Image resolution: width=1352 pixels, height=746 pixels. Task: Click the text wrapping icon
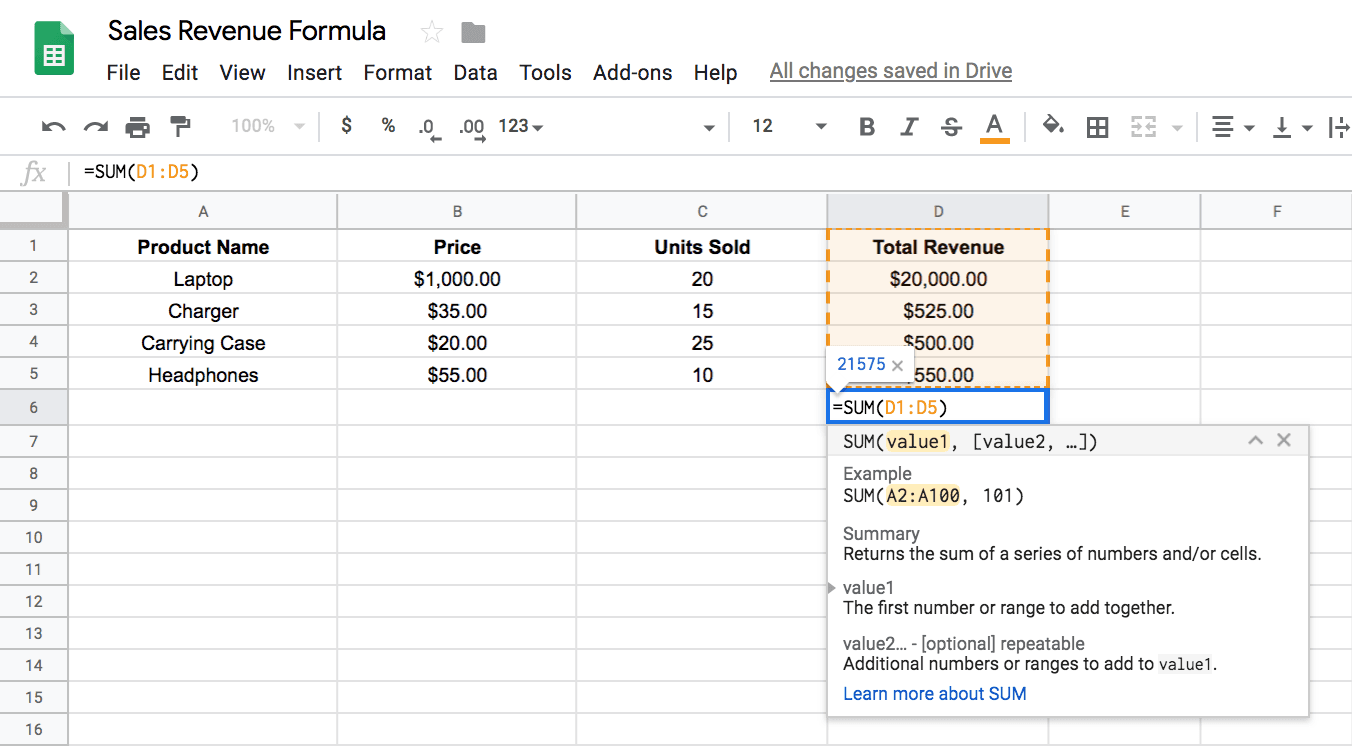point(1339,127)
